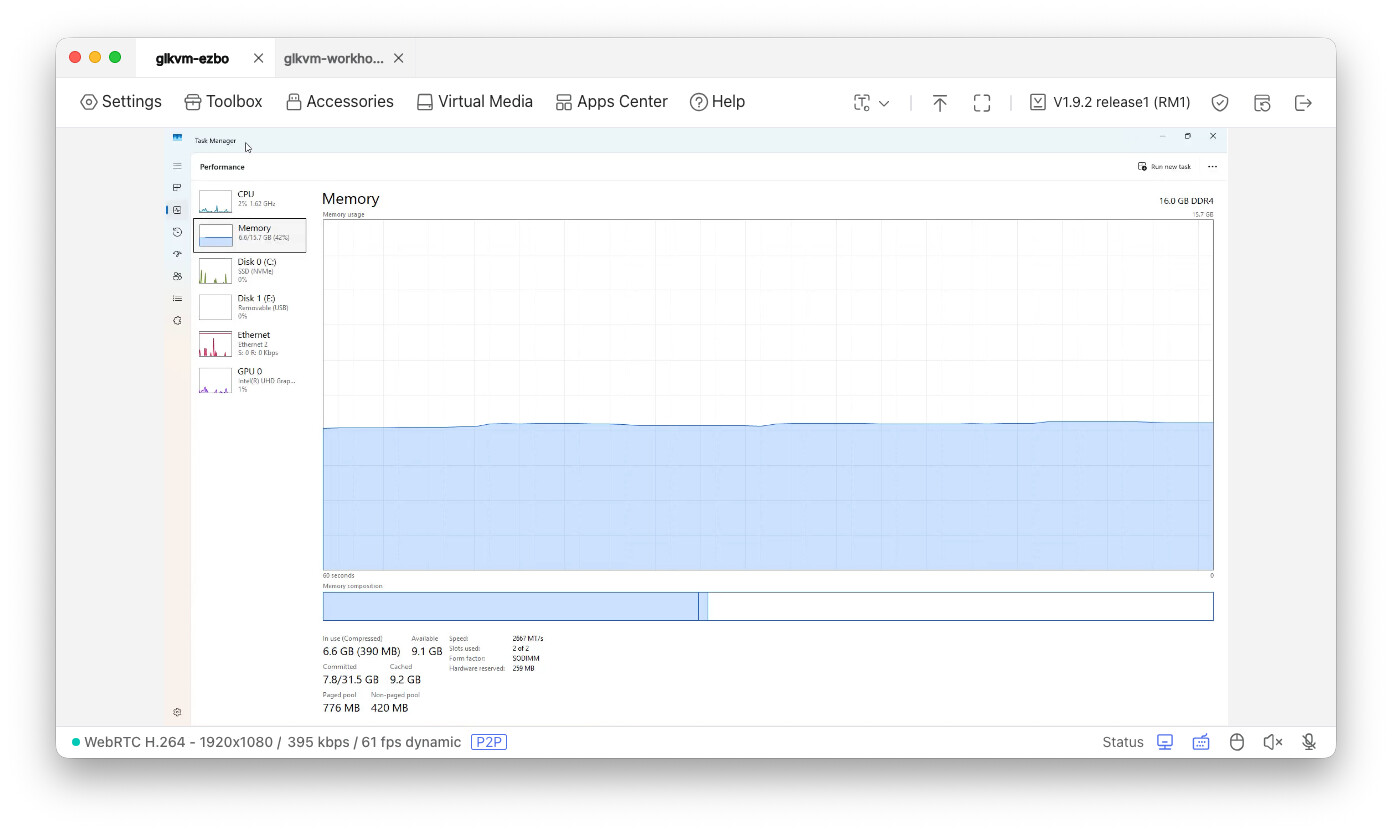This screenshot has width=1392, height=832.
Task: Click the Memory composition bar in-use segment
Action: point(510,606)
